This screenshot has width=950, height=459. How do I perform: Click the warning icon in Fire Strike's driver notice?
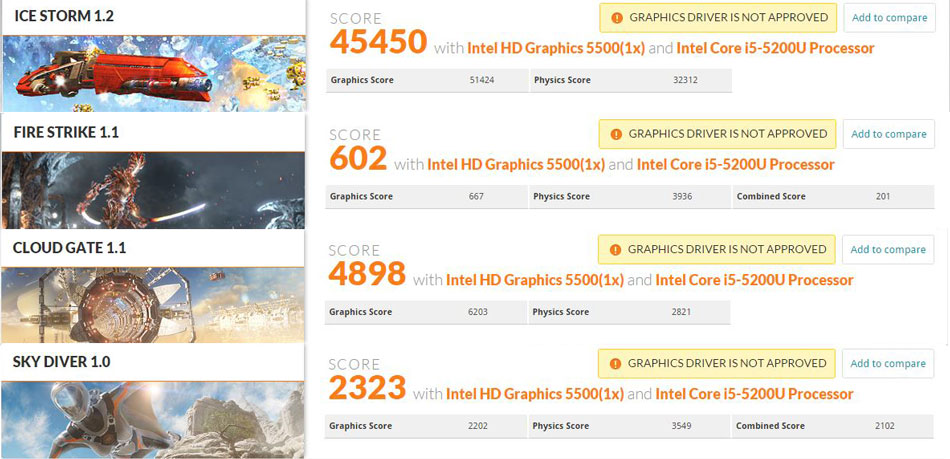pos(616,134)
